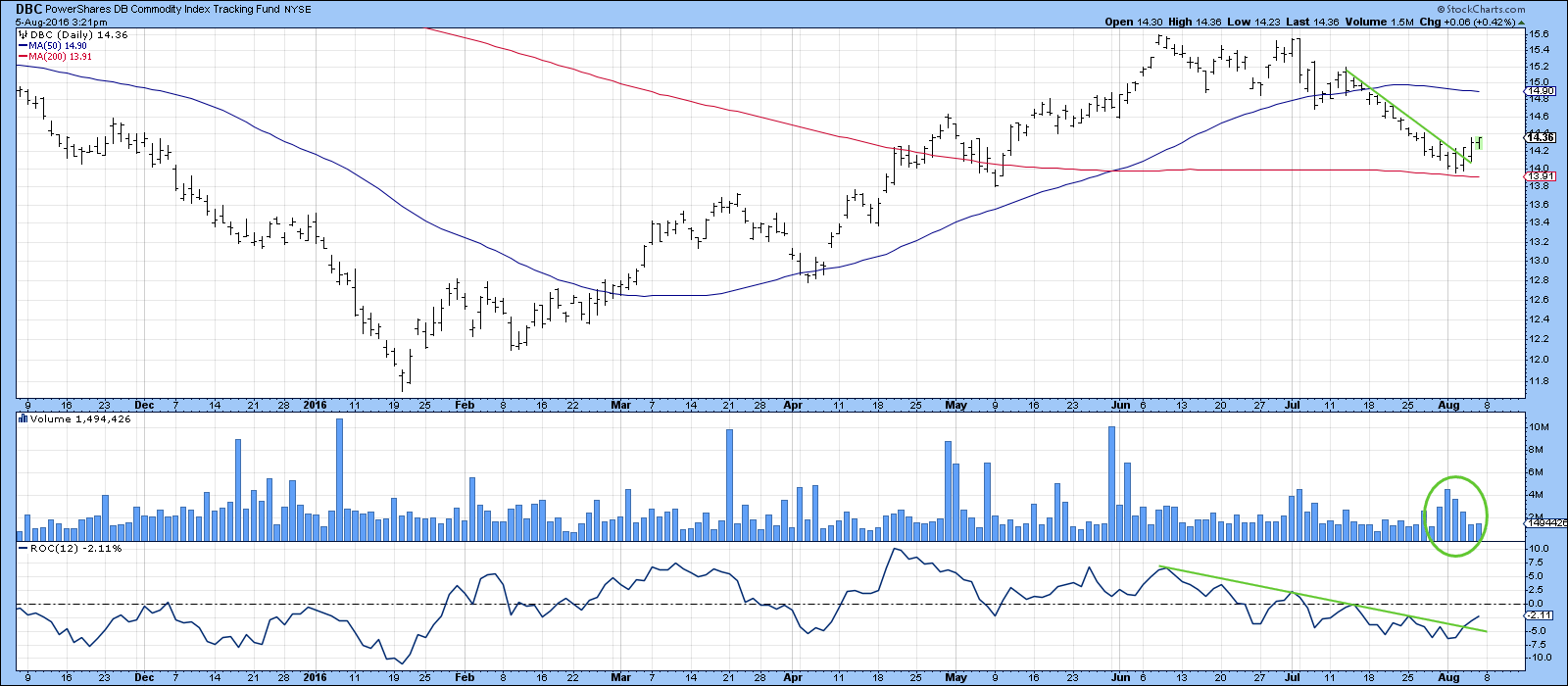Image resolution: width=1568 pixels, height=686 pixels.
Task: Click the Open 14.30 quote value
Action: pyautogui.click(x=1132, y=22)
